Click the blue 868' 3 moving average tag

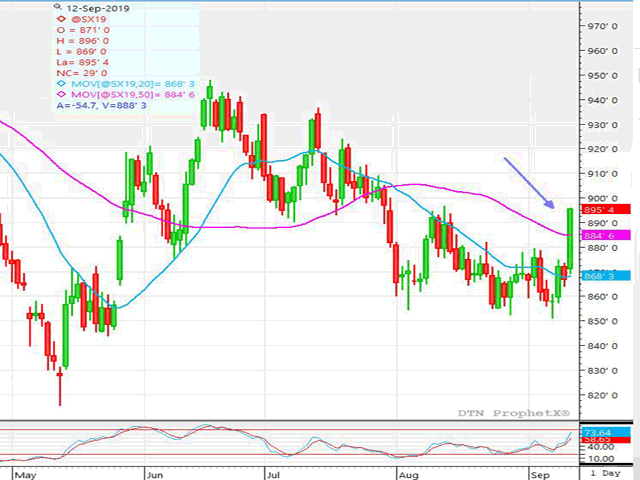tap(606, 276)
